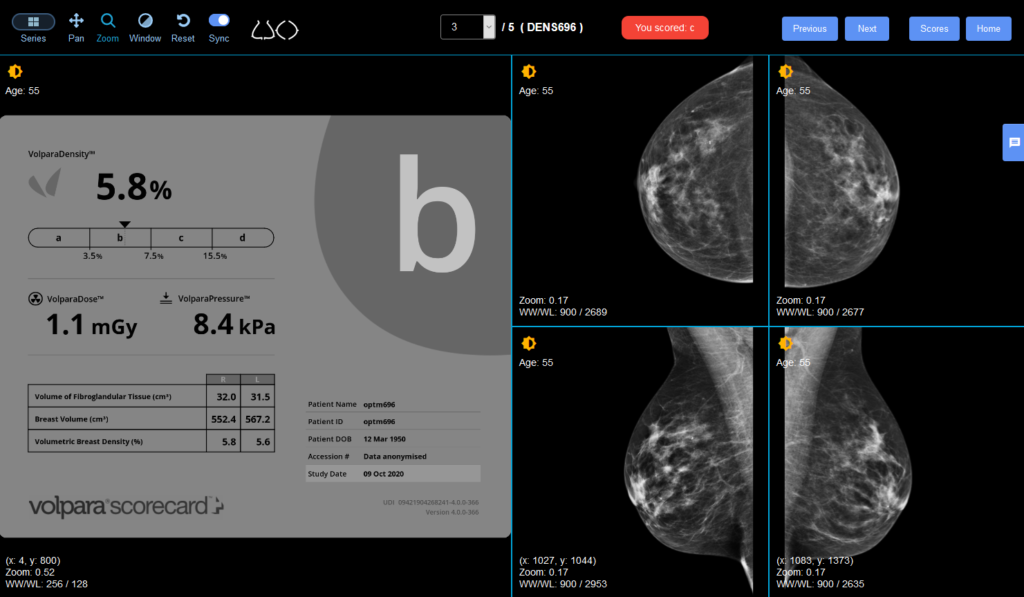Image resolution: width=1024 pixels, height=597 pixels.
Task: Toggle brightness icon on Volpara scorecard panel
Action: (x=15, y=72)
